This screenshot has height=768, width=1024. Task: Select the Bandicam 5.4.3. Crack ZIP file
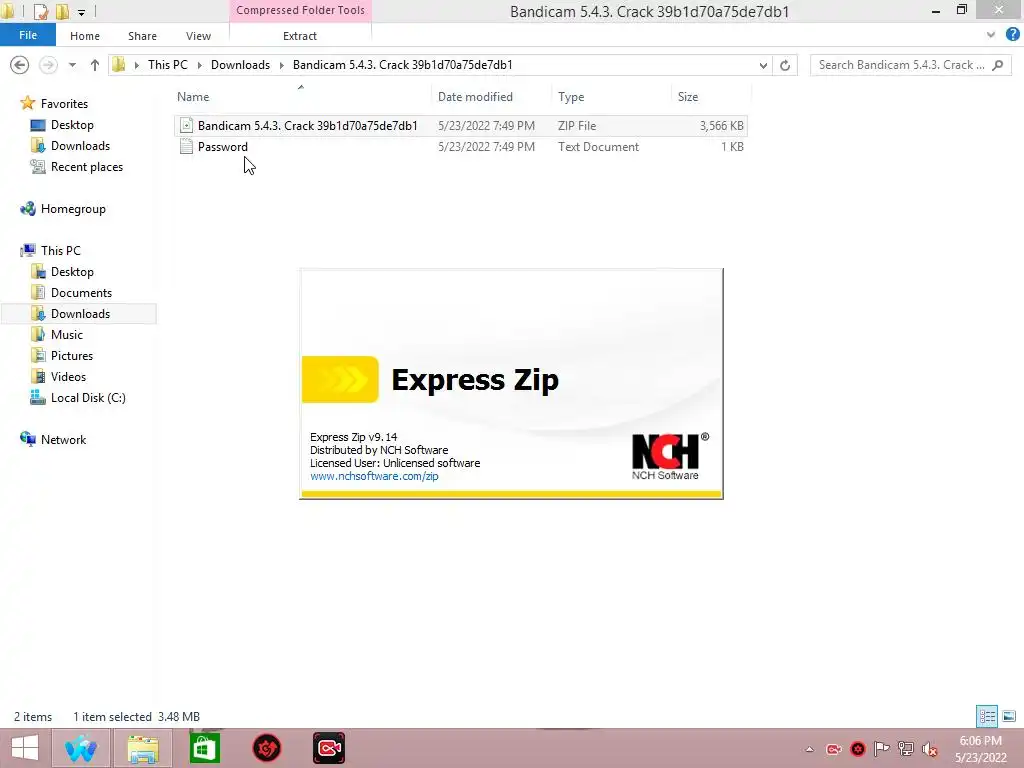coord(460,125)
